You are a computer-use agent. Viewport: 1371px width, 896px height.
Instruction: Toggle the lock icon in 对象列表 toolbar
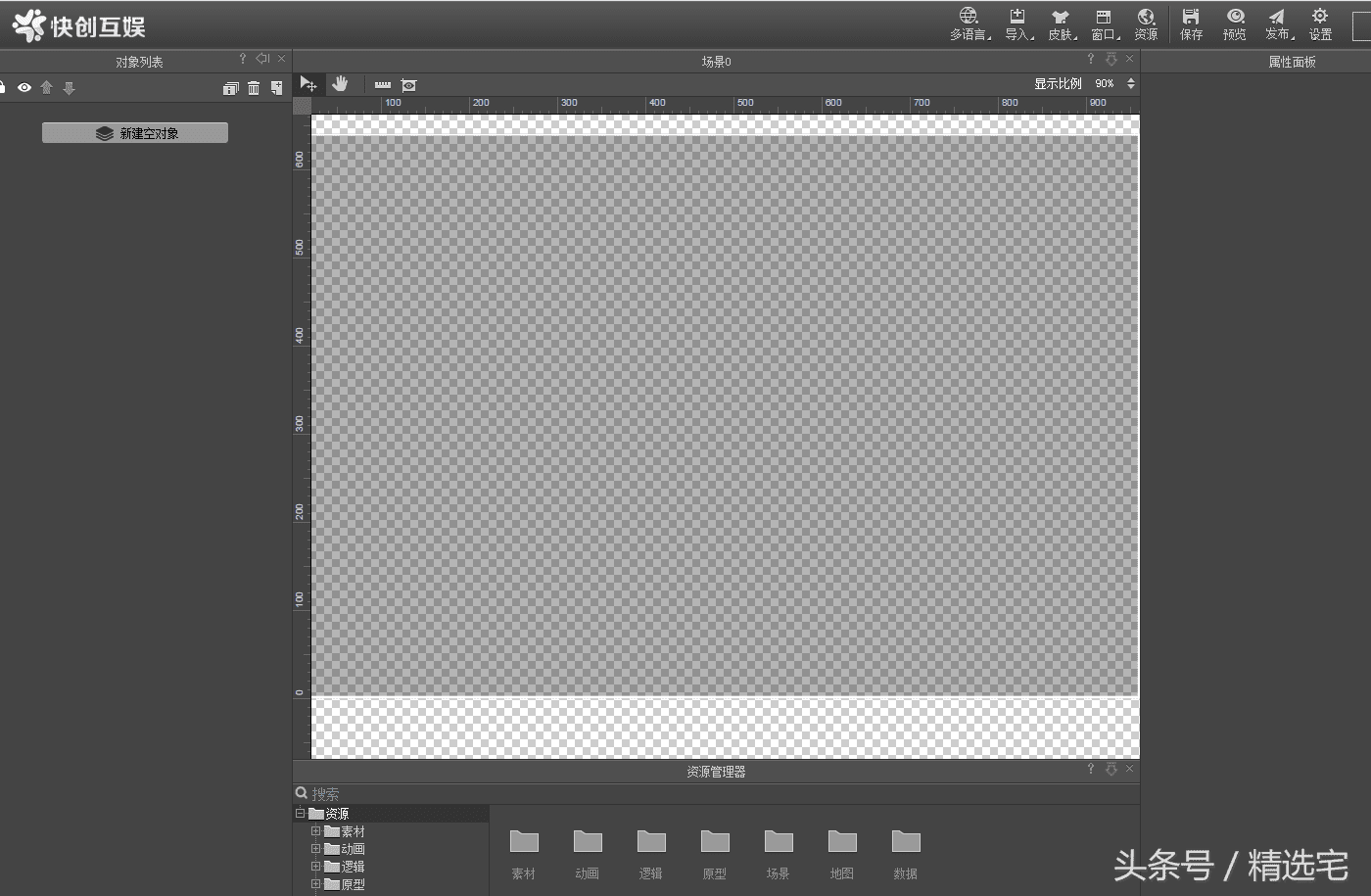click(x=3, y=88)
